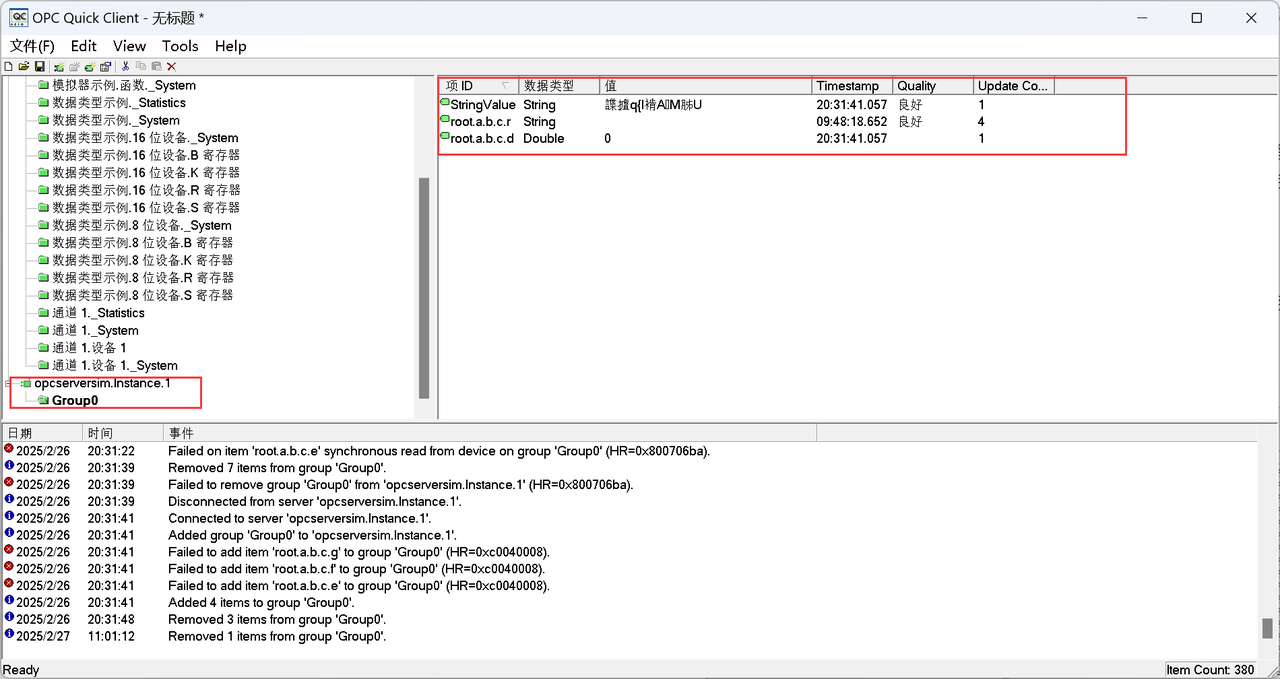Viewport: 1280px width, 679px height.
Task: Click the event log scrollbar thumb
Action: point(1267,628)
